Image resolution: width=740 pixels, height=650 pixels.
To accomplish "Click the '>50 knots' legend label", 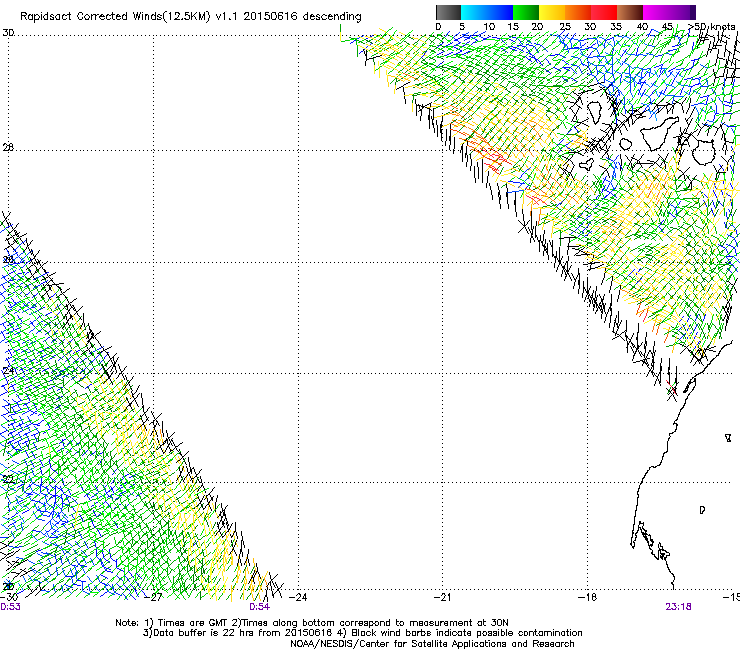I will point(711,27).
